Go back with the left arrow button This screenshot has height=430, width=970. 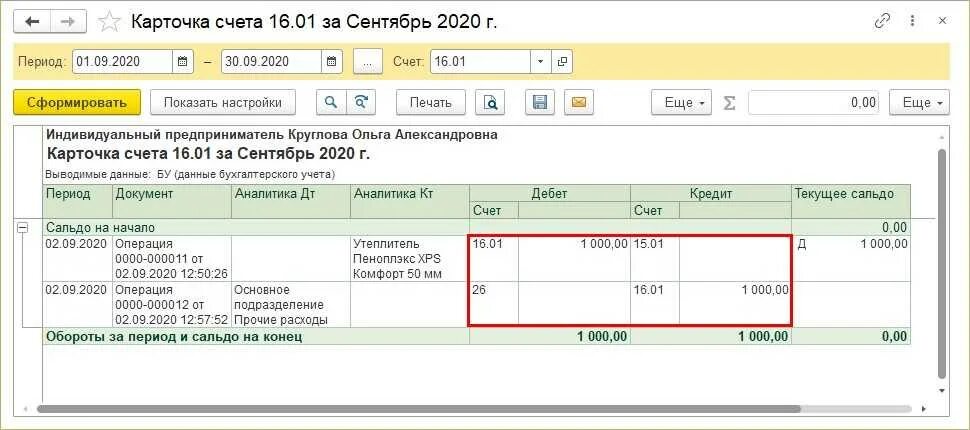click(x=32, y=22)
